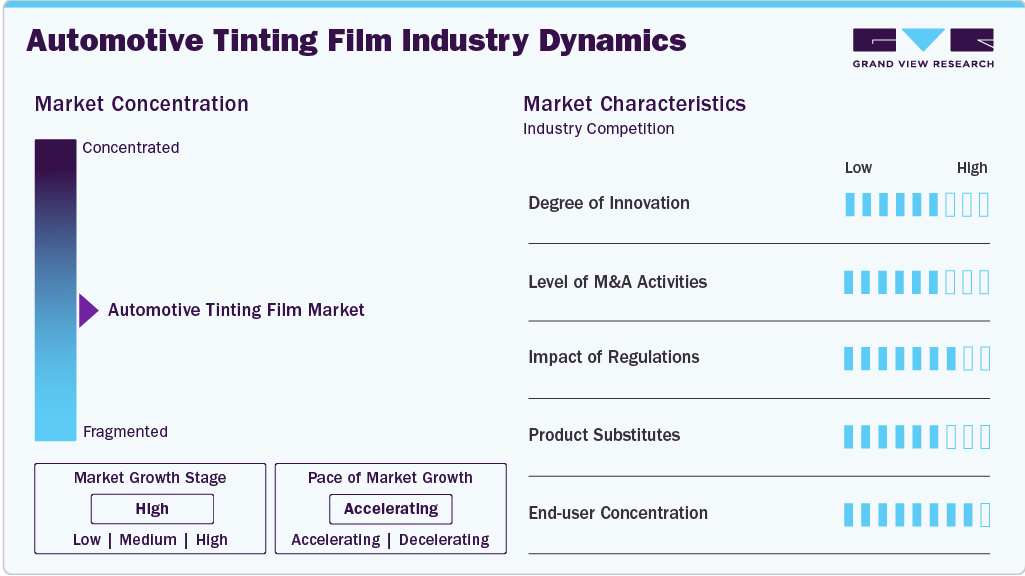Image resolution: width=1025 pixels, height=576 pixels.
Task: Click the Automotive Tinting Film Market label
Action: 236,310
